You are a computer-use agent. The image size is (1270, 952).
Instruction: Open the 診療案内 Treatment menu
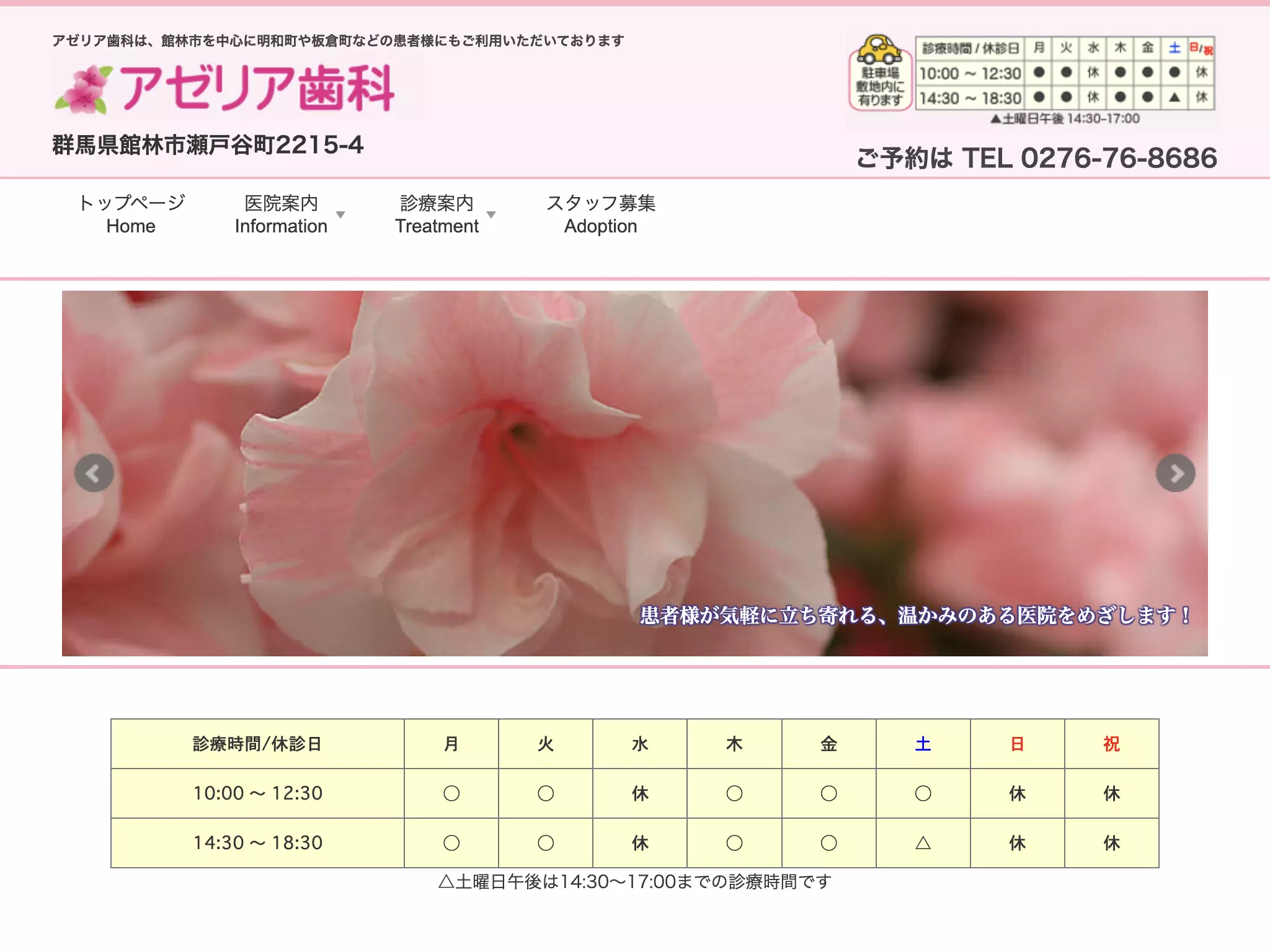tap(437, 214)
